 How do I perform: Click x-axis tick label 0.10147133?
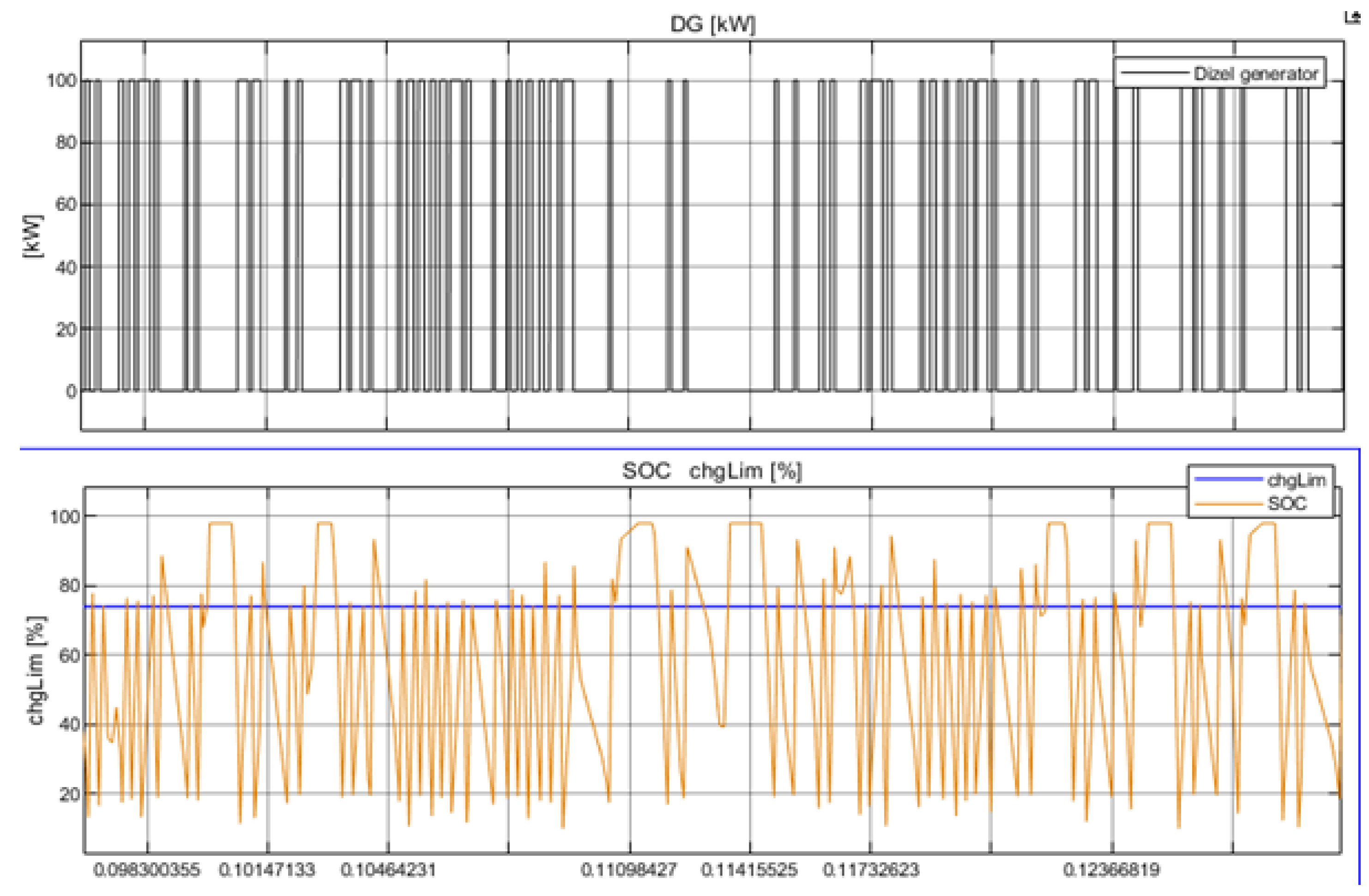267,870
